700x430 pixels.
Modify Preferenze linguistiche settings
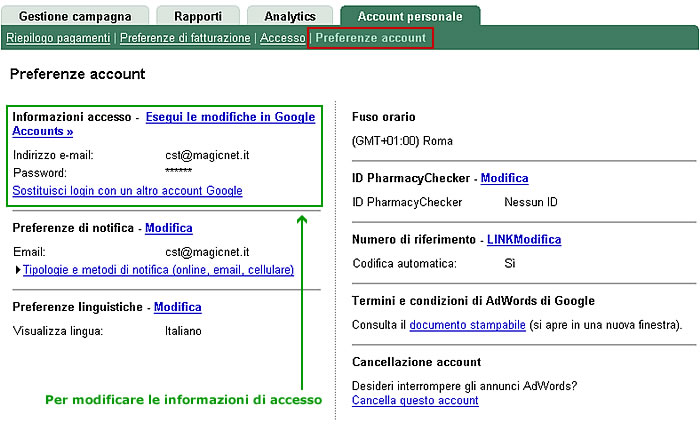click(178, 307)
